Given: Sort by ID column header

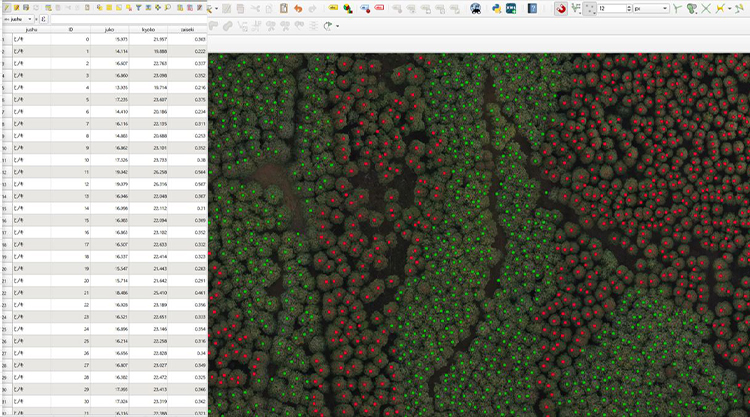Looking at the screenshot, I should tap(70, 30).
